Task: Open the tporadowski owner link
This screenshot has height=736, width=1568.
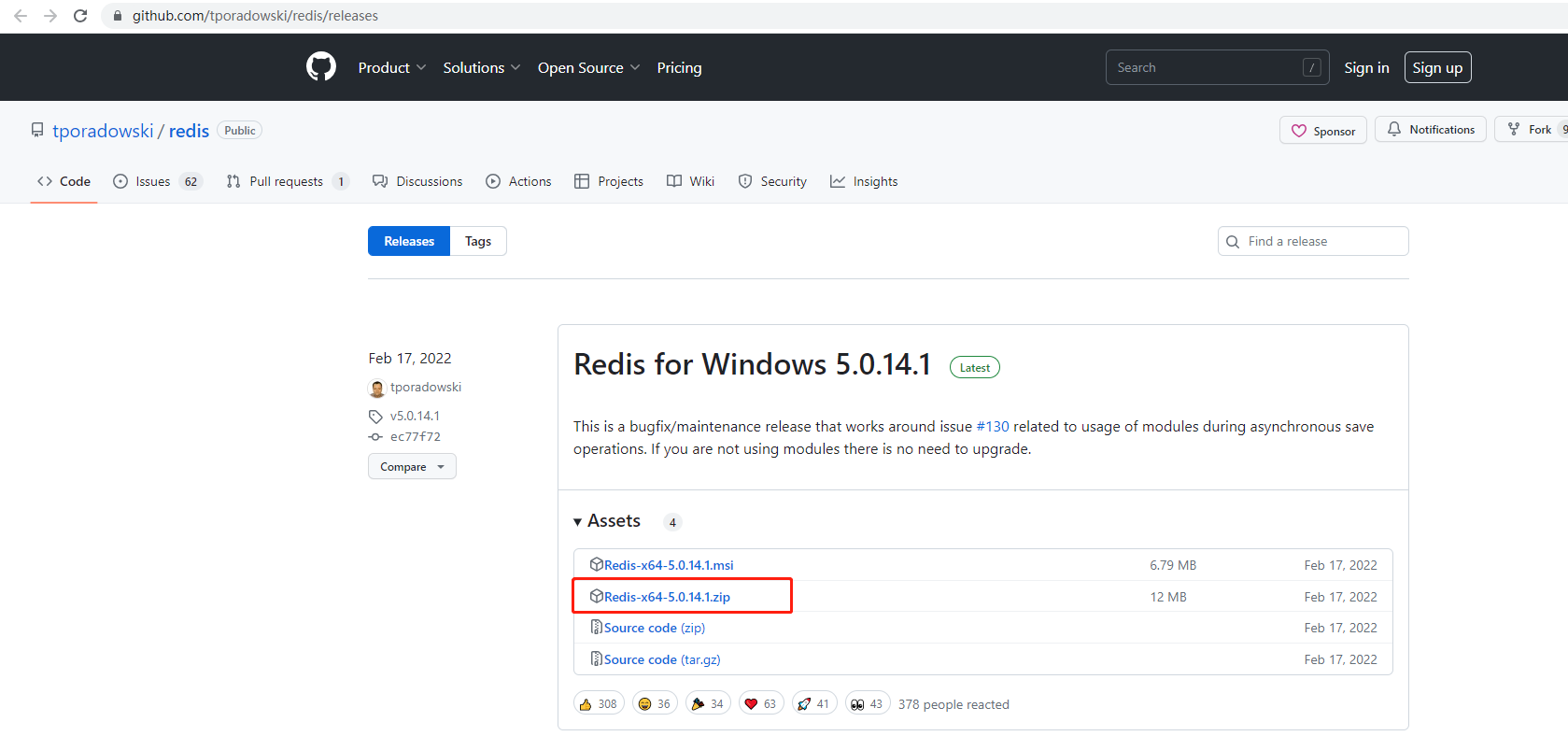Action: point(103,131)
